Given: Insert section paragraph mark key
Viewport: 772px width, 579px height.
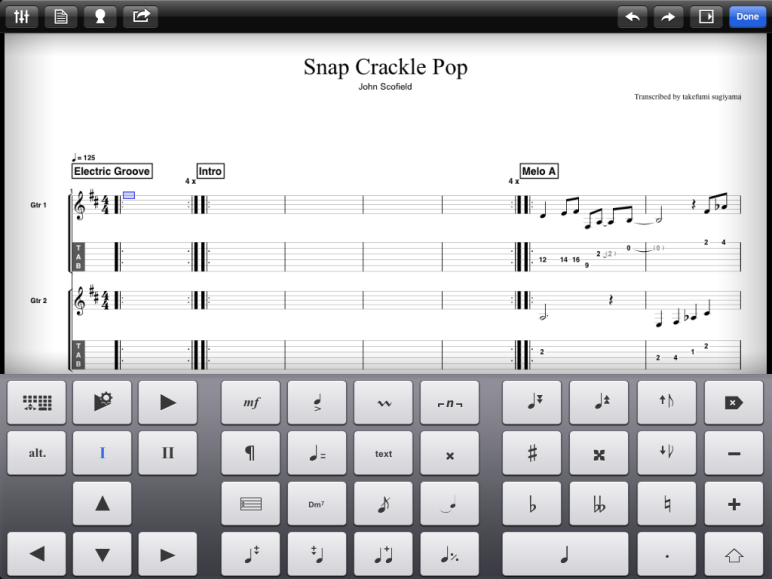Looking at the screenshot, I should click(x=251, y=453).
